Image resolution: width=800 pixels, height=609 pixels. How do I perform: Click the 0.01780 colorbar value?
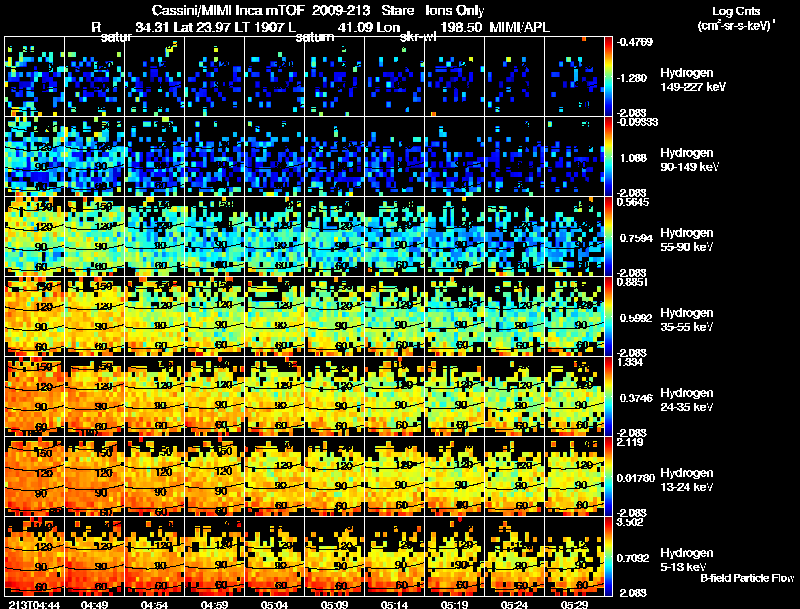(x=636, y=478)
